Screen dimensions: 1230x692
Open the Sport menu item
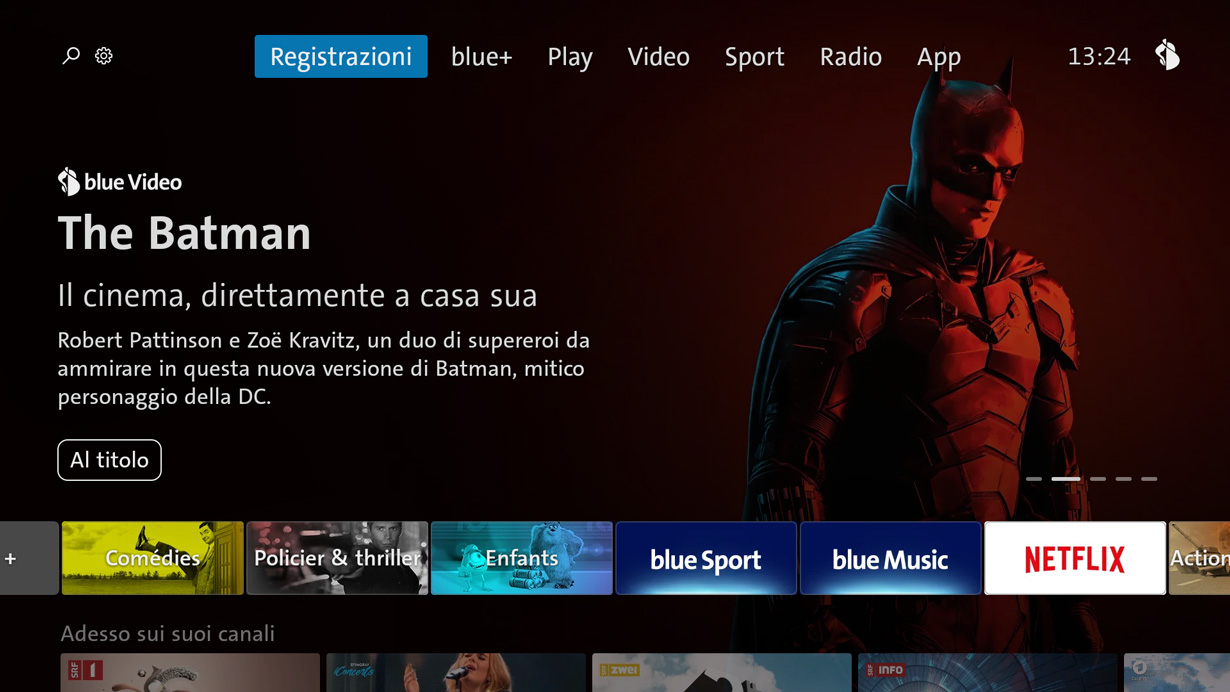(x=755, y=57)
